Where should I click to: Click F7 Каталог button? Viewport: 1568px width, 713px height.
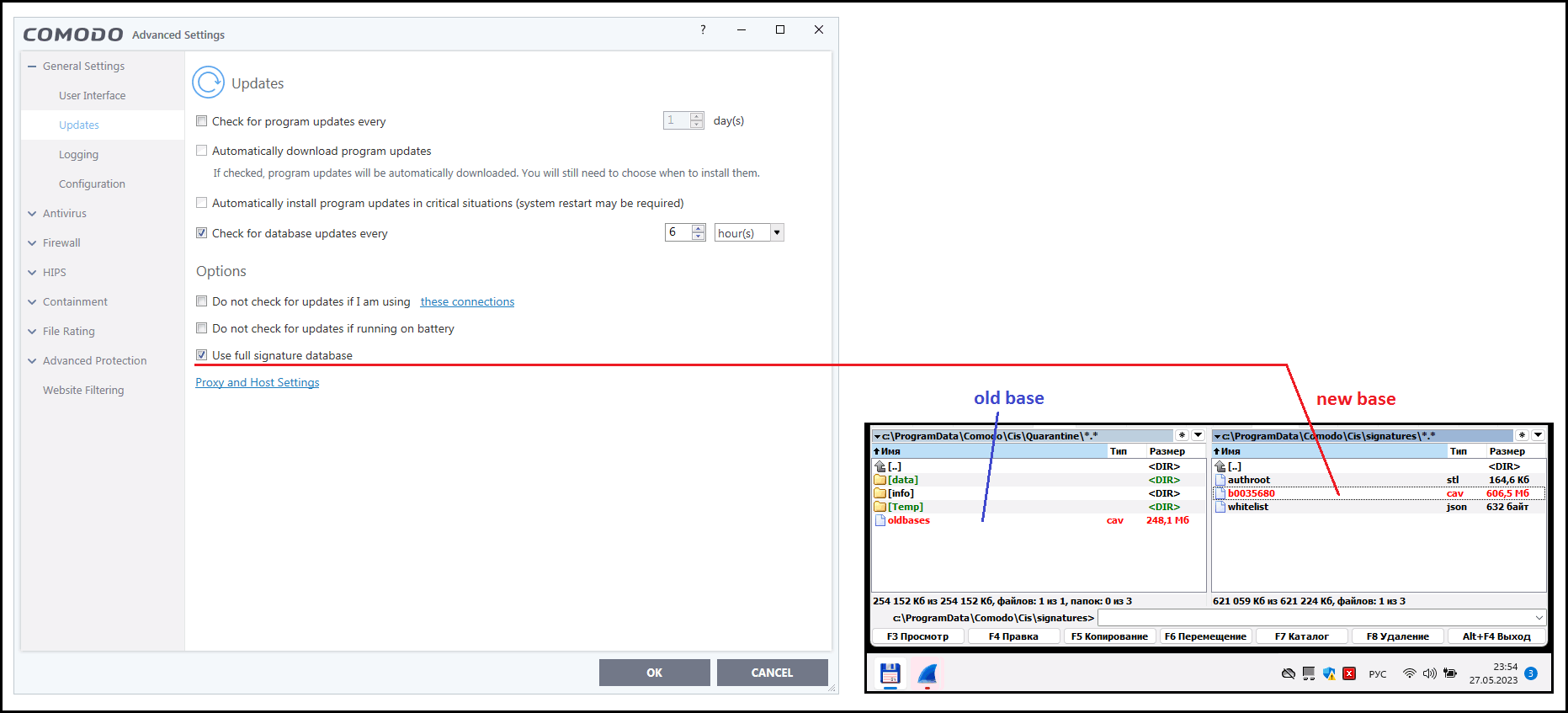[1301, 636]
